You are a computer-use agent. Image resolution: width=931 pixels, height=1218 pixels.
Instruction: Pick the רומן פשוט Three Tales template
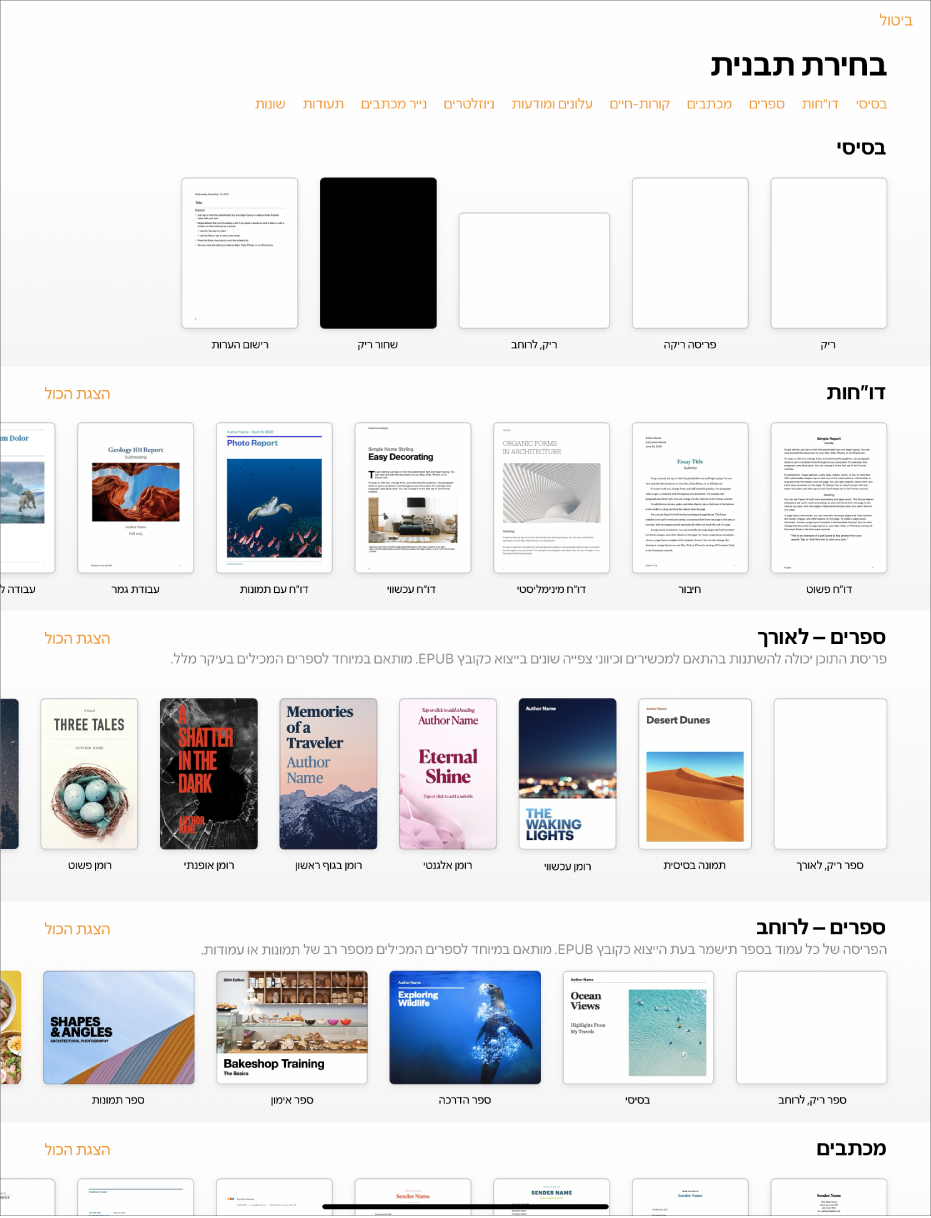point(89,774)
